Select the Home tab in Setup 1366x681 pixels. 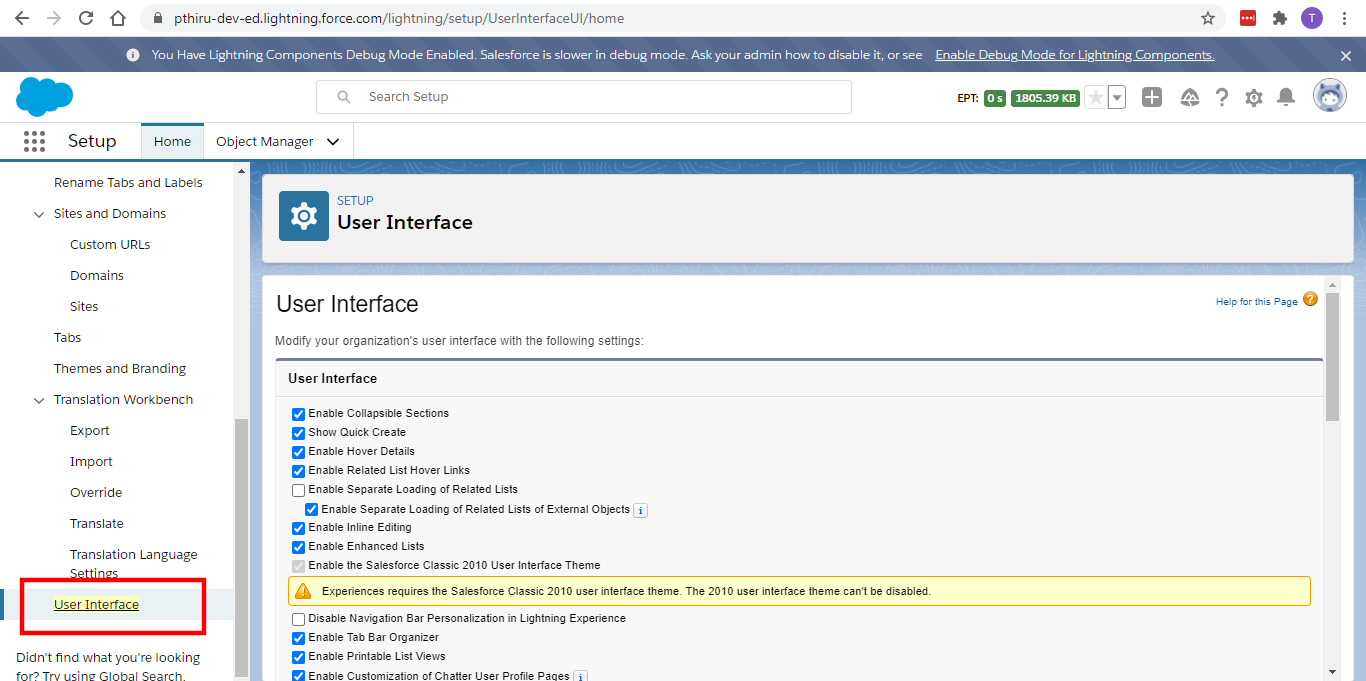point(172,141)
